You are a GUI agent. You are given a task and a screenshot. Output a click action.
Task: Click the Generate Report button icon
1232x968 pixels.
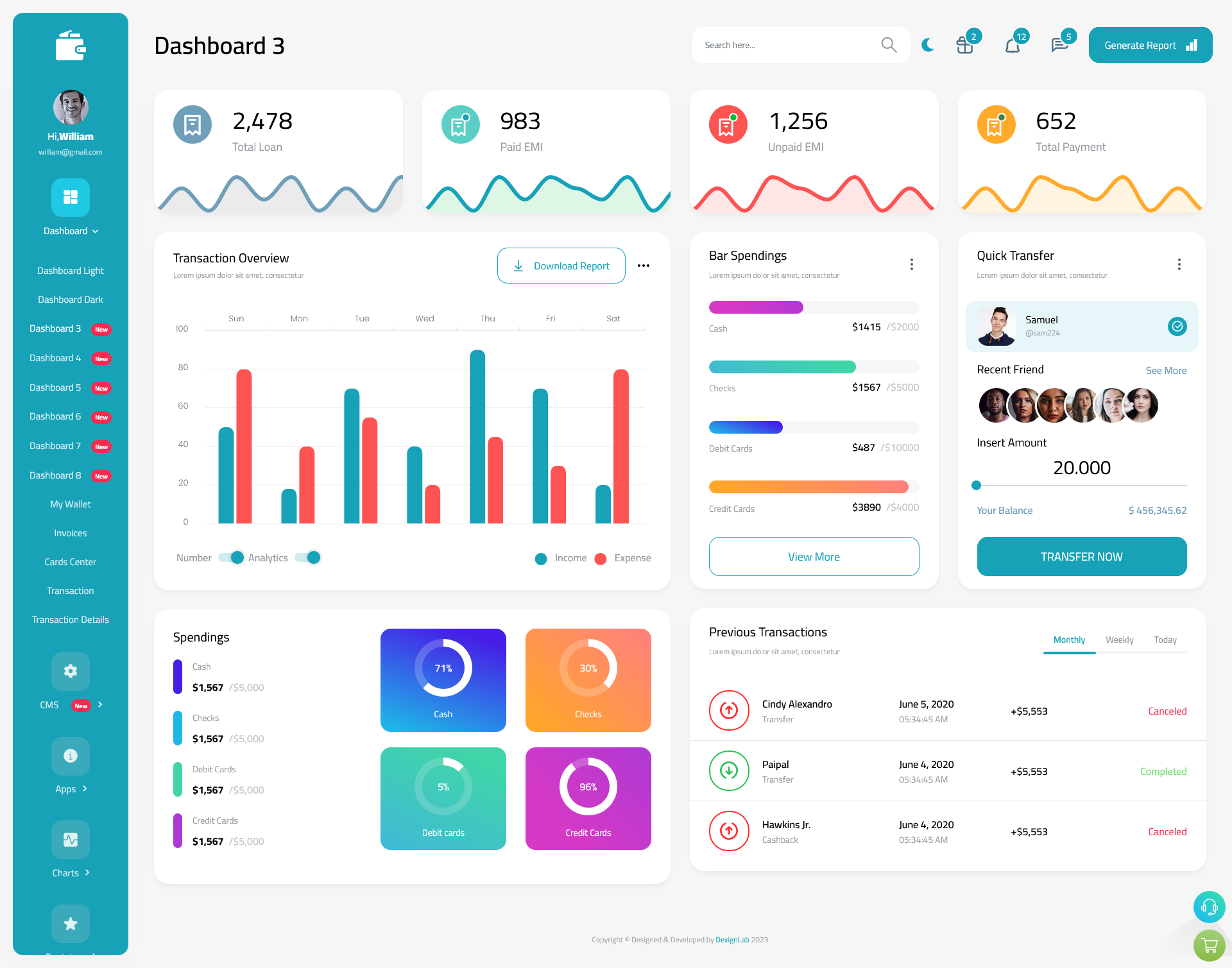click(x=1192, y=44)
